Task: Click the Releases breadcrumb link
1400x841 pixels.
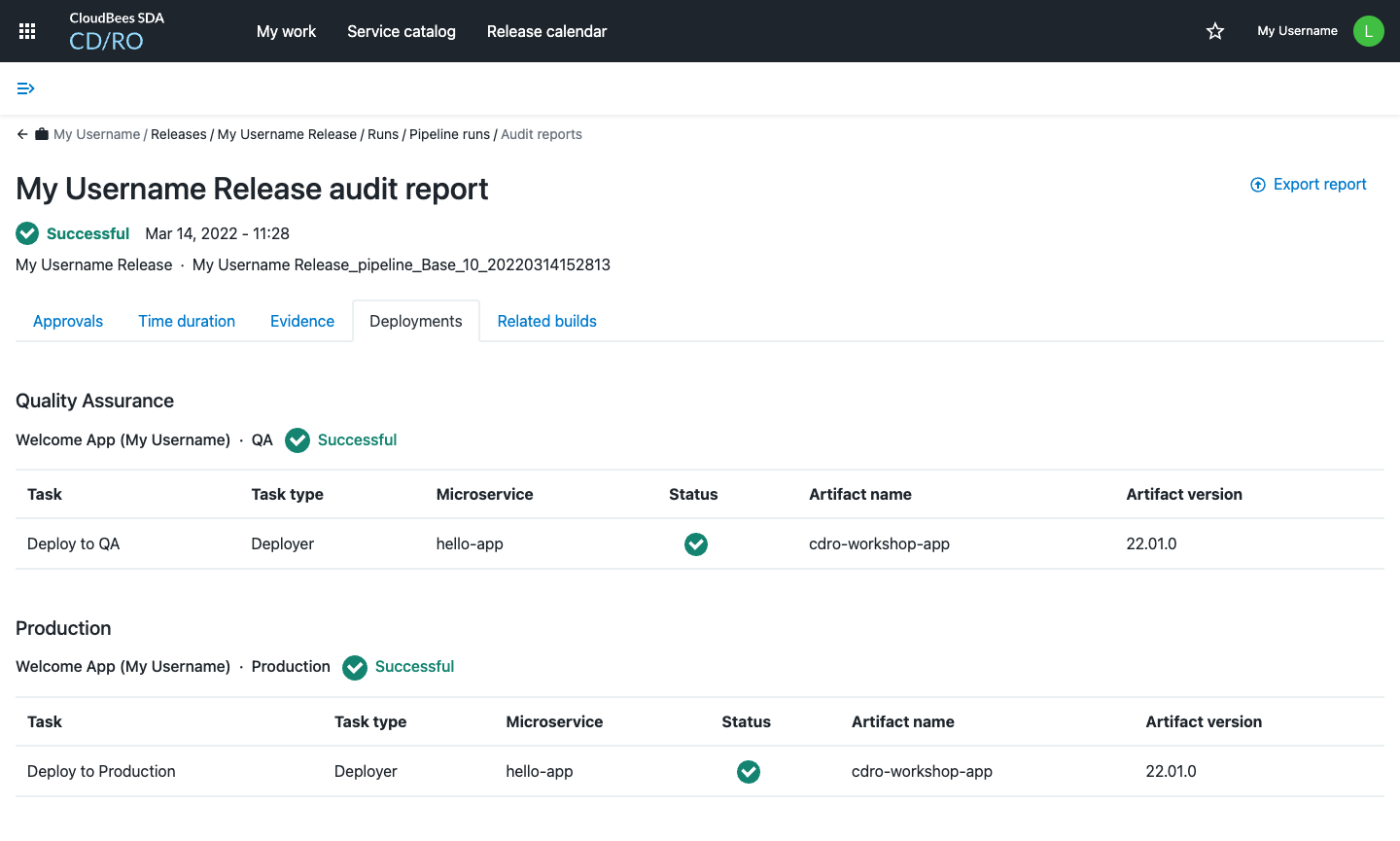Action: 179,134
